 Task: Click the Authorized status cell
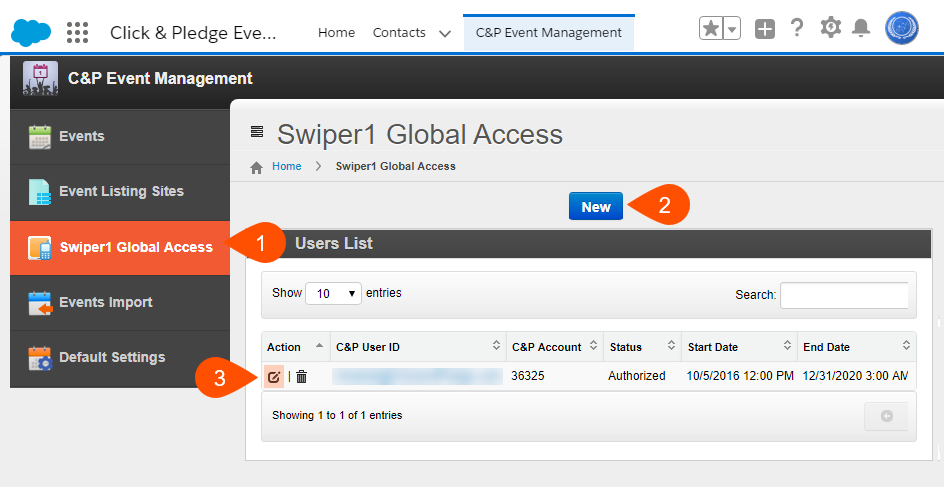pyautogui.click(x=636, y=376)
